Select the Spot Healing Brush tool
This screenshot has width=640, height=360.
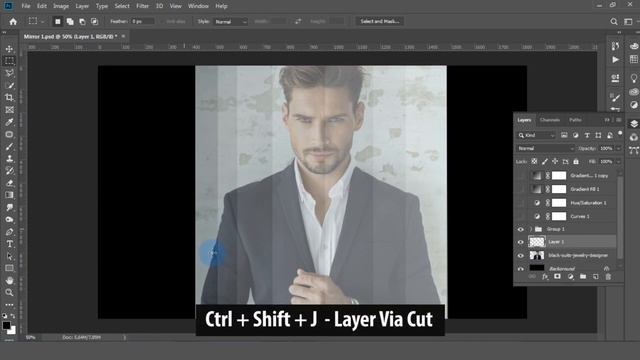pos(9,134)
